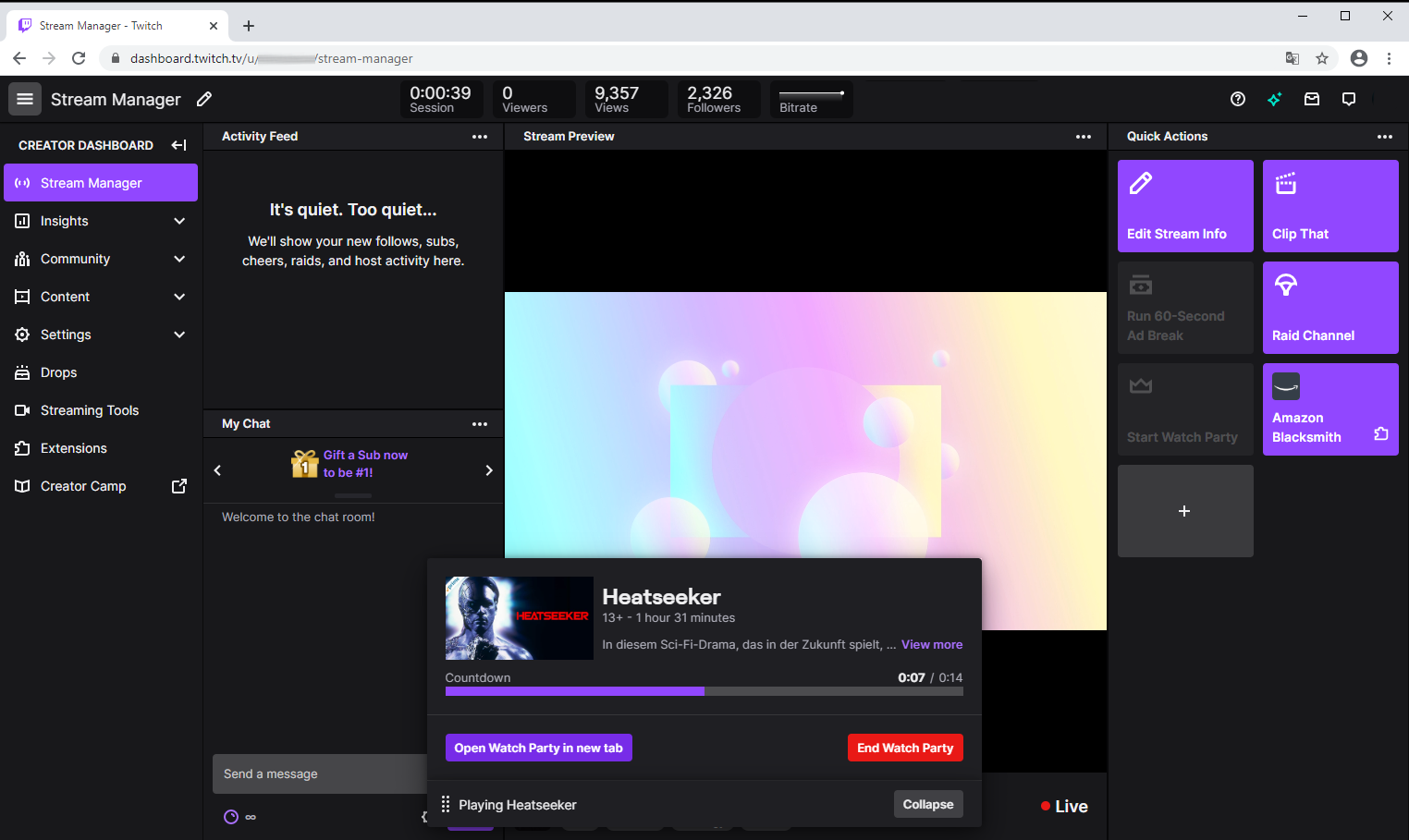Open the inbox notifications icon
Image resolution: width=1409 pixels, height=840 pixels.
[1312, 99]
